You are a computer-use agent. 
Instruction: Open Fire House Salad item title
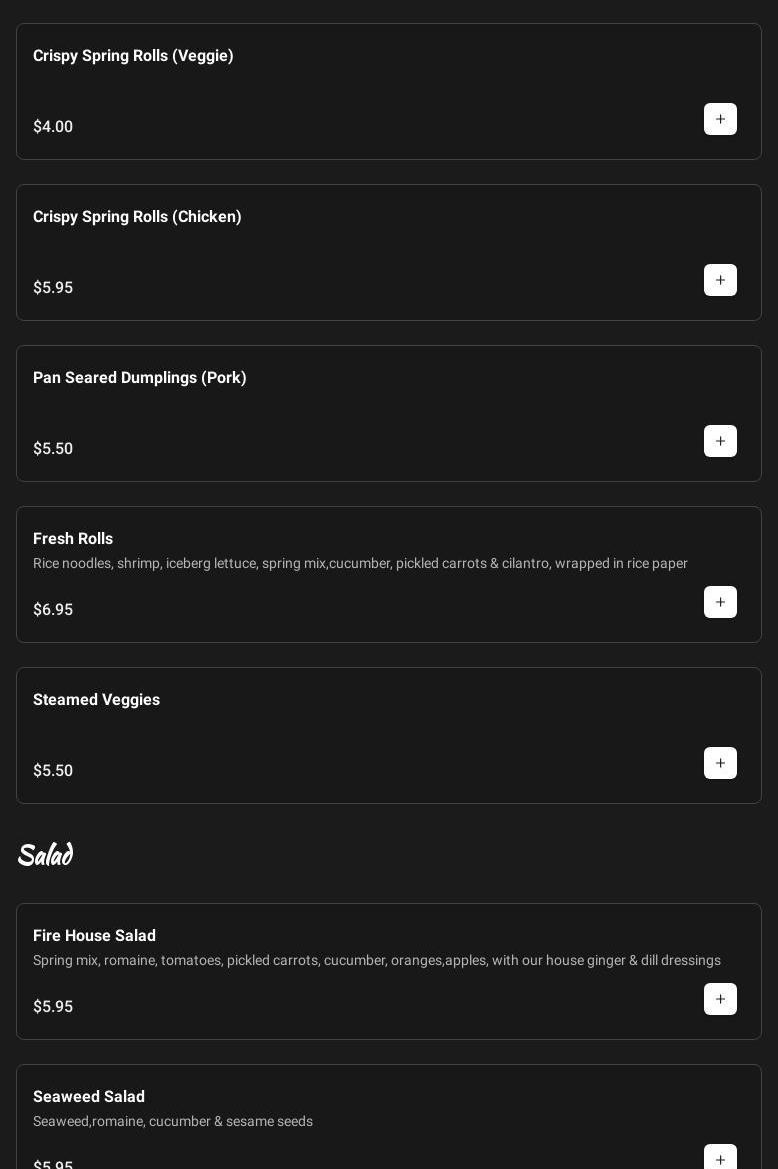[x=94, y=936]
